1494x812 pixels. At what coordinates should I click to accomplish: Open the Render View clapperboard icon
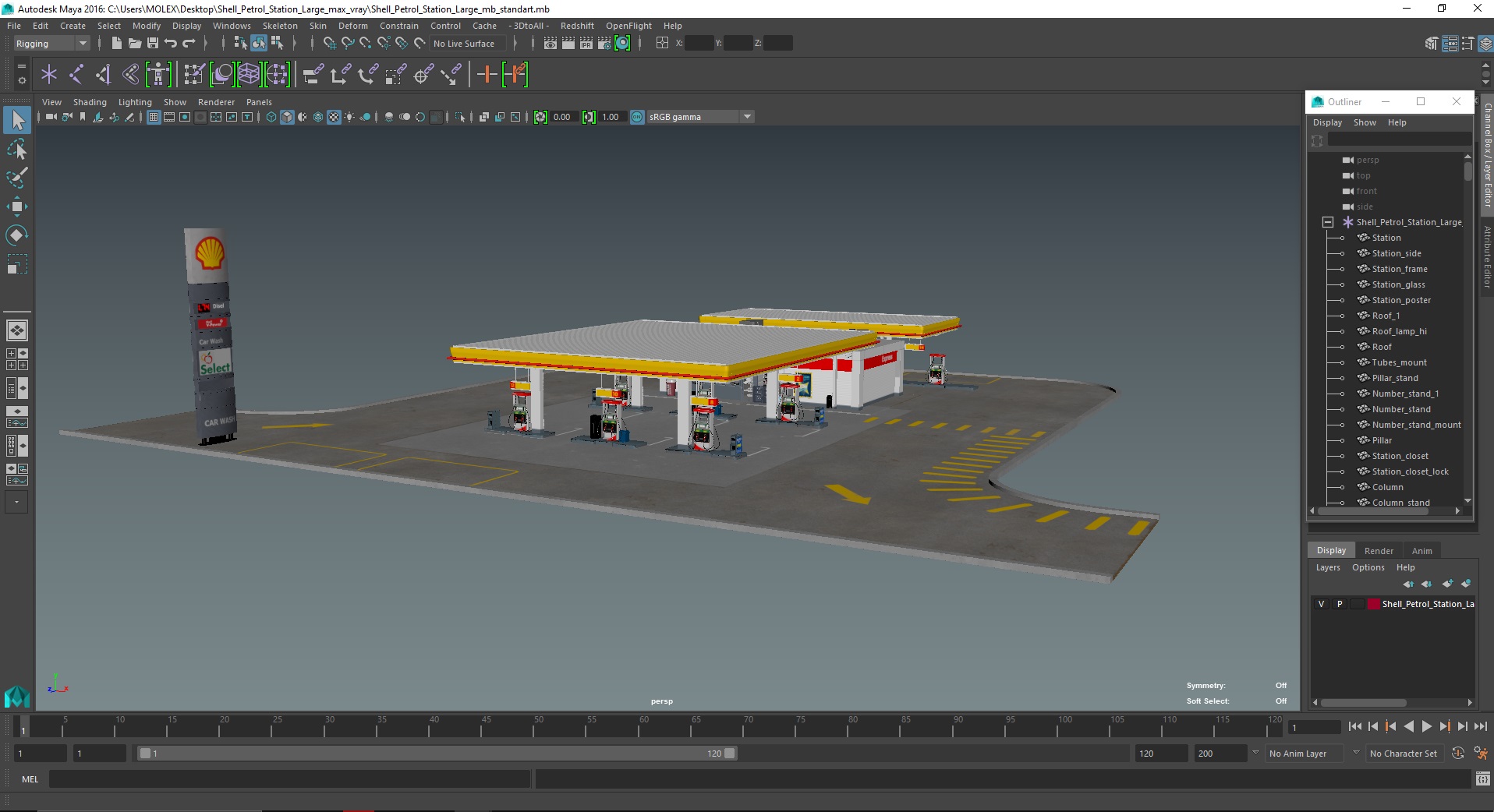point(550,44)
